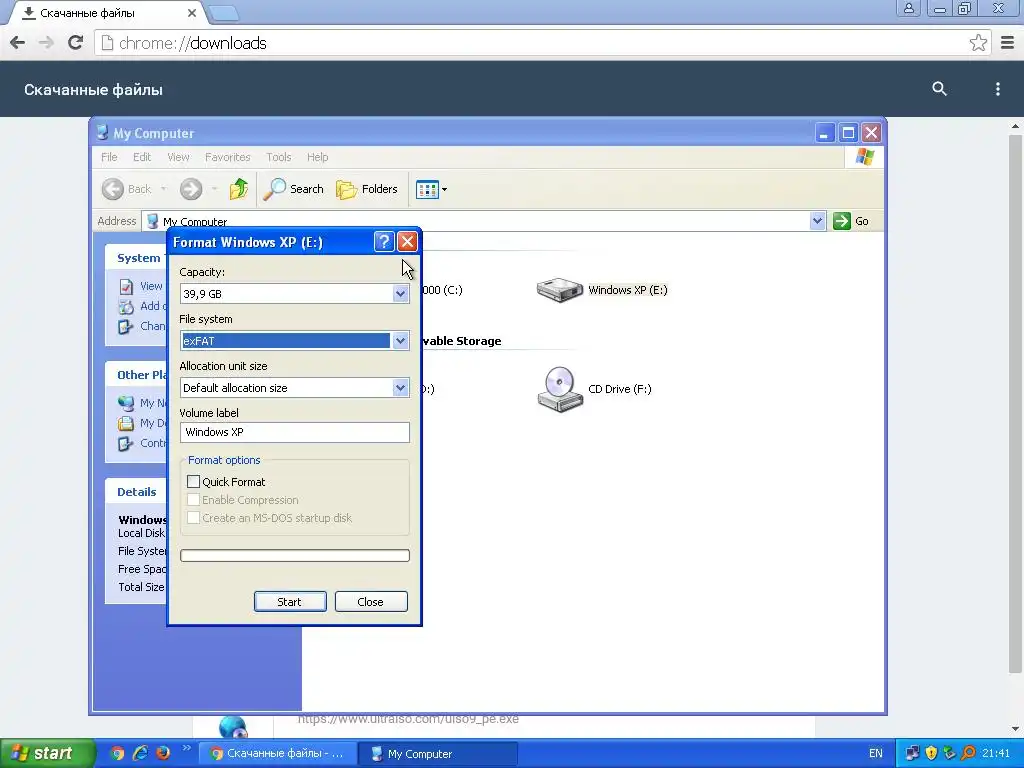Click My Documents sidebar icon
This screenshot has width=1024, height=768.
pyautogui.click(x=126, y=423)
